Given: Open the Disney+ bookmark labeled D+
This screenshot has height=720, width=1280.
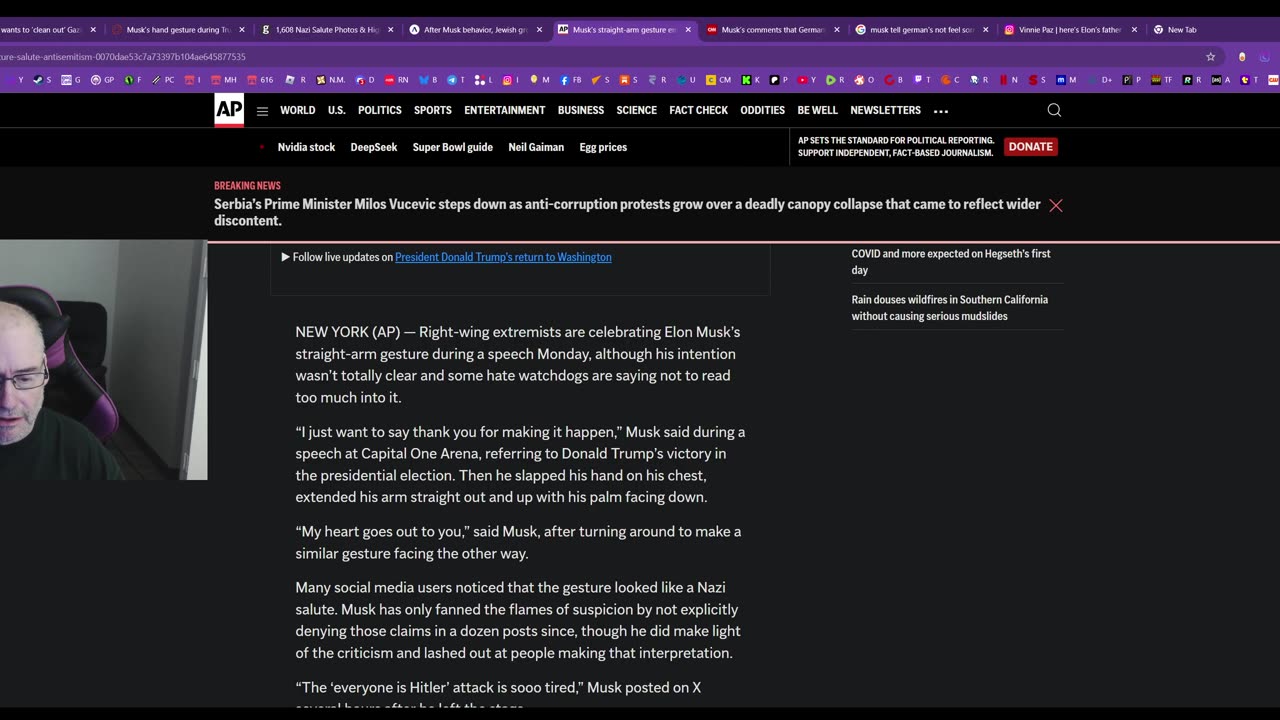Looking at the screenshot, I should pos(1100,80).
